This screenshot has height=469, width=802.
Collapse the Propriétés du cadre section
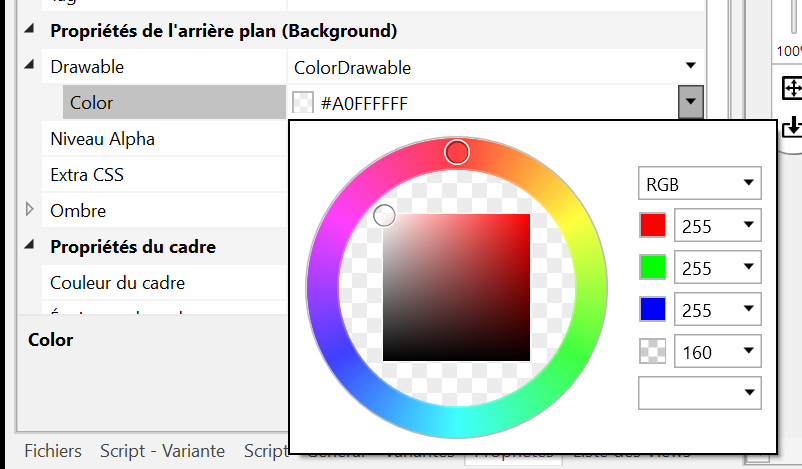coord(30,247)
